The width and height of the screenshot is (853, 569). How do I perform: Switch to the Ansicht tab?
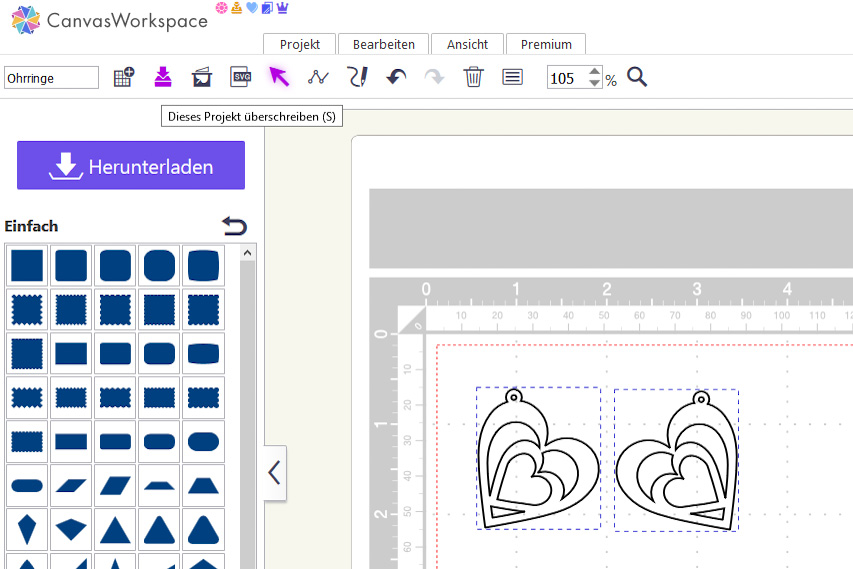[467, 44]
